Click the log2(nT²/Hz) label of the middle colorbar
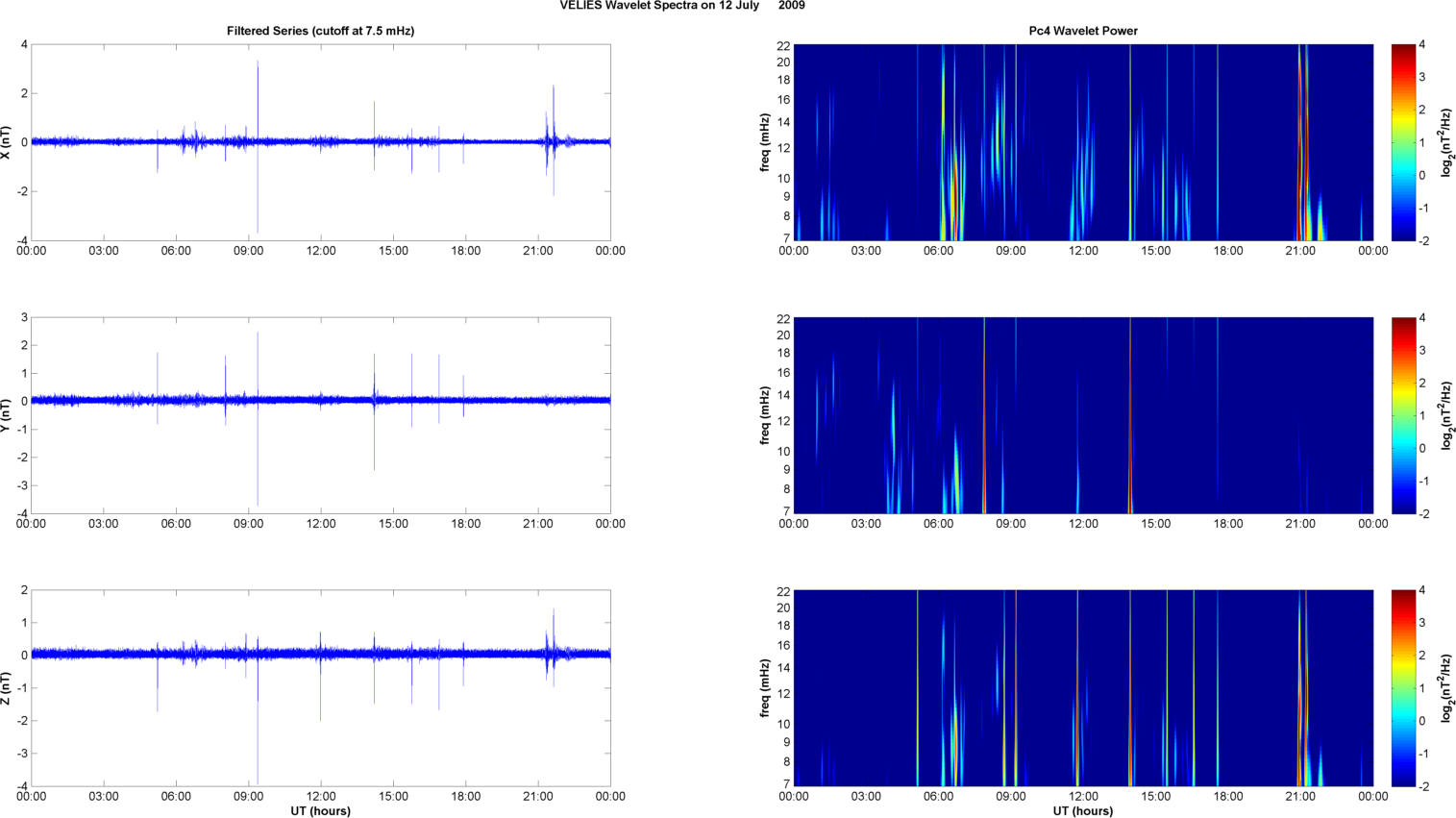1456x818 pixels. (1446, 415)
